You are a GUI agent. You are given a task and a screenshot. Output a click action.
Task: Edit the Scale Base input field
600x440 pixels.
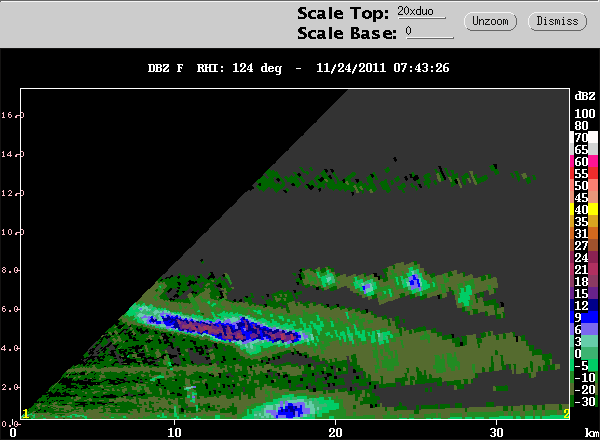click(429, 32)
